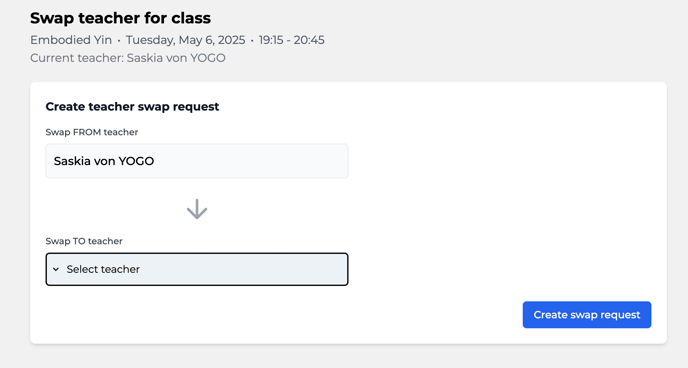Select the 'Select teacher' placeholder text
This screenshot has width=688, height=368.
pyautogui.click(x=103, y=269)
